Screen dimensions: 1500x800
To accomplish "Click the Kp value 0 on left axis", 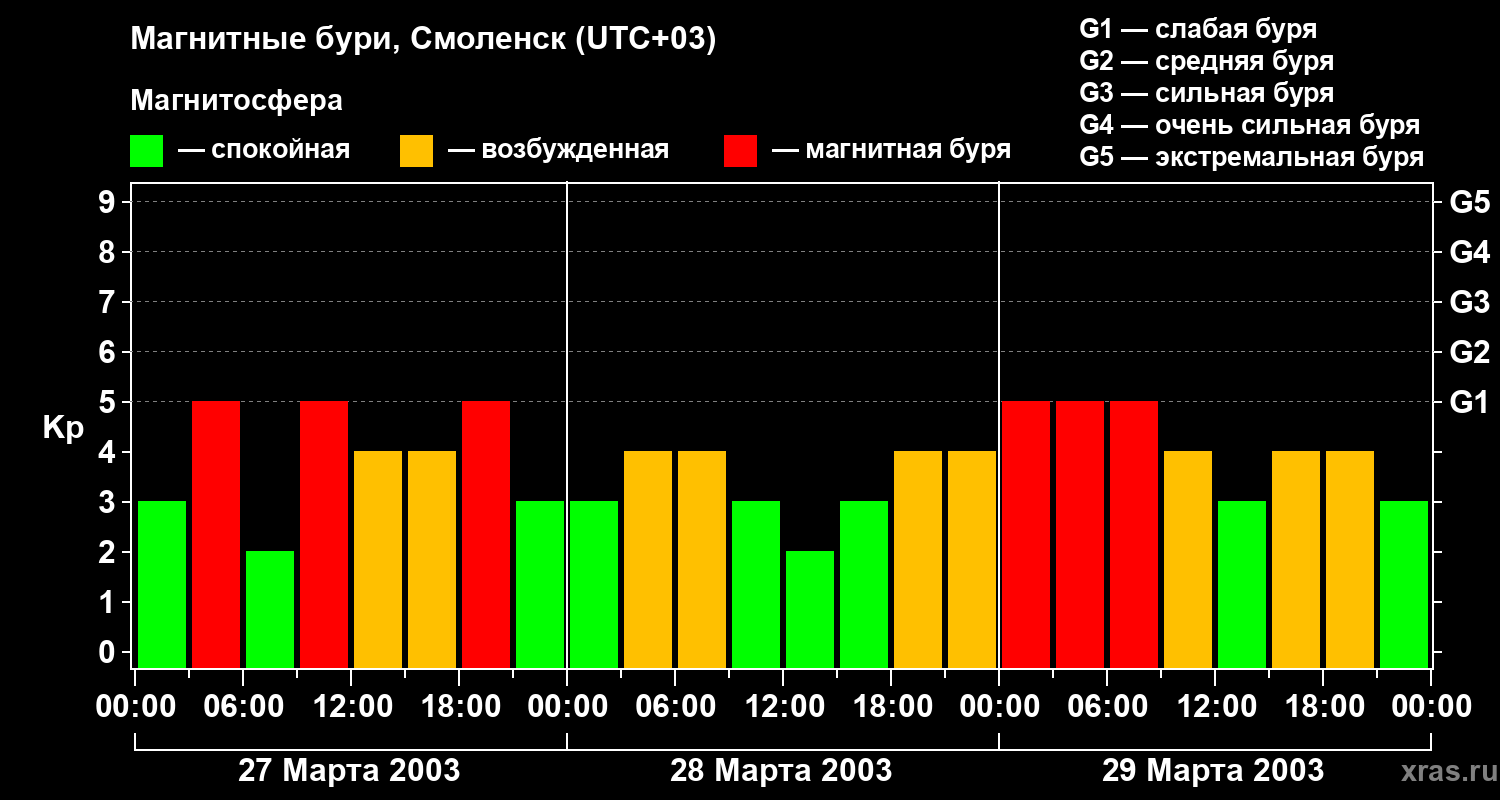I will [108, 652].
